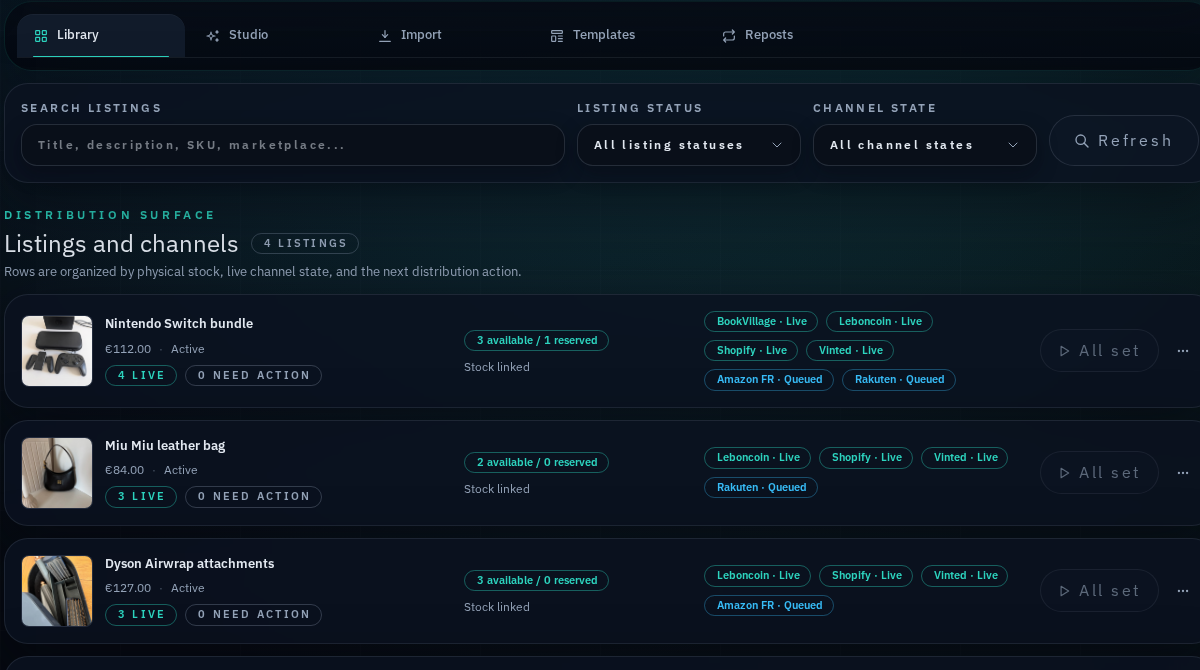The image size is (1200, 670).
Task: Click the 3 available / 1 reserved pill
Action: click(536, 341)
